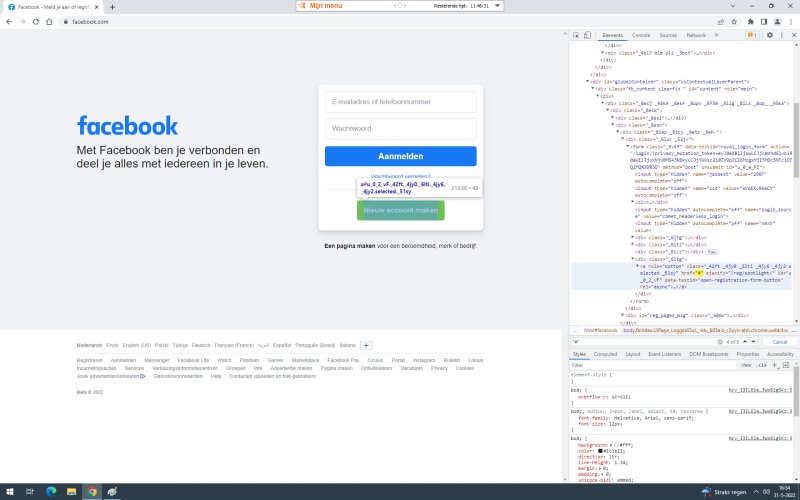800x500 pixels.
Task: Click the styles Filter input field
Action: click(x=653, y=365)
